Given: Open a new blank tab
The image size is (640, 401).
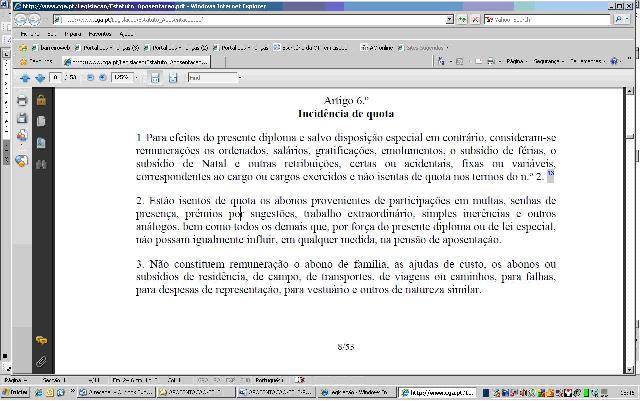Looking at the screenshot, I should click(218, 62).
